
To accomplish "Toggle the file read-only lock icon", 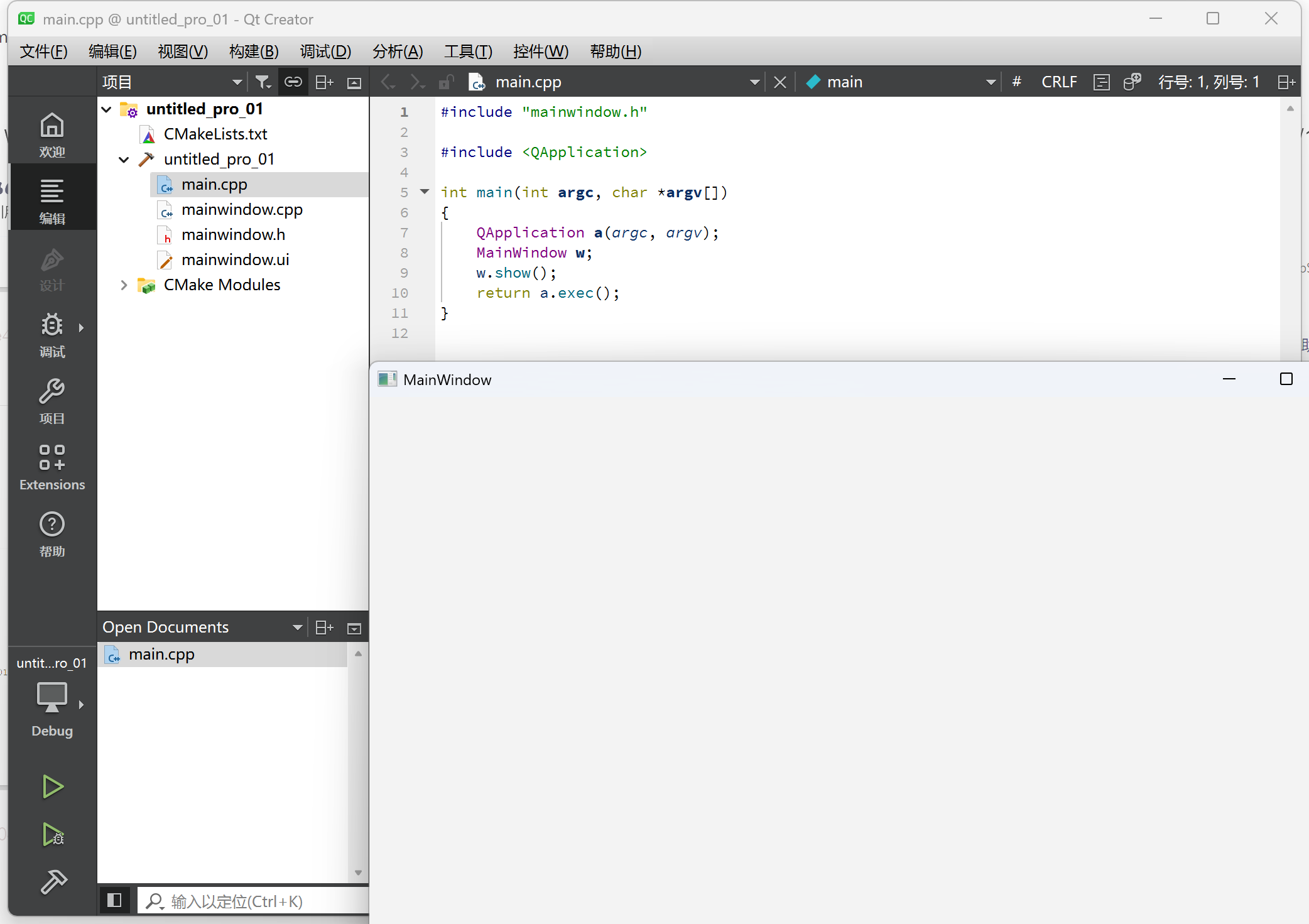I will pos(446,82).
